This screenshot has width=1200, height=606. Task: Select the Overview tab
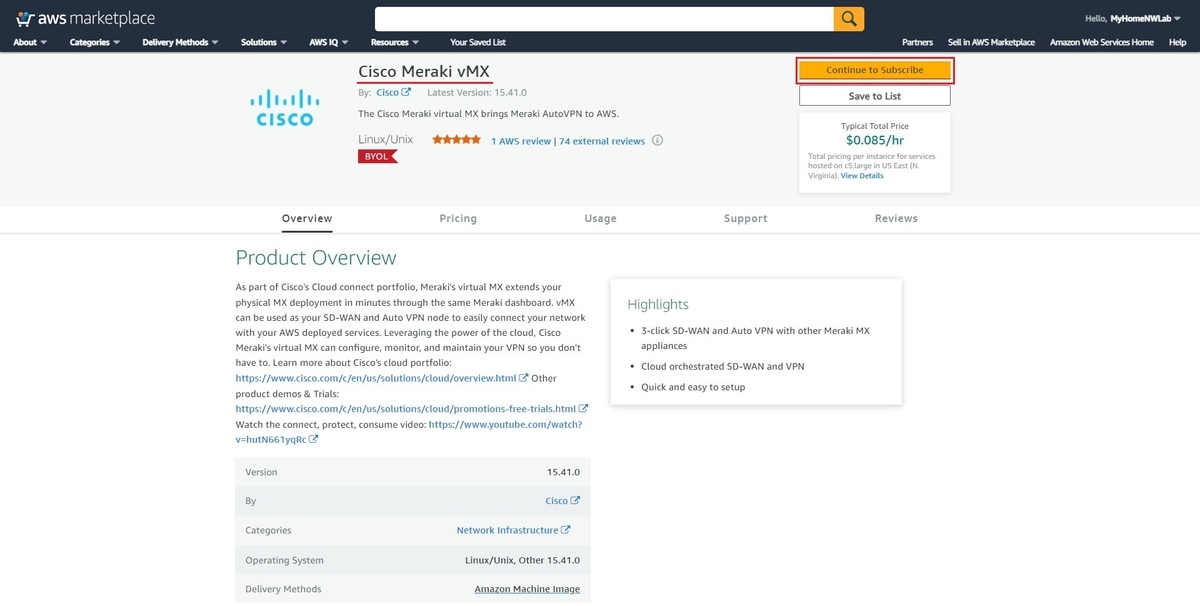(x=307, y=218)
